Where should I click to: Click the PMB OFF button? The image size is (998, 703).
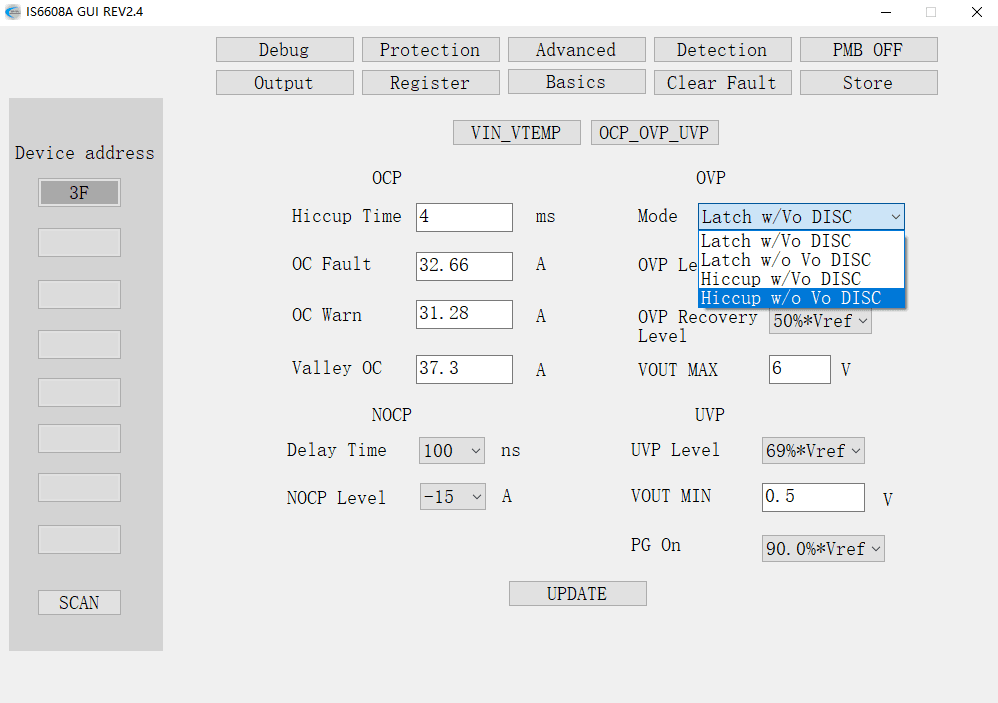click(868, 50)
